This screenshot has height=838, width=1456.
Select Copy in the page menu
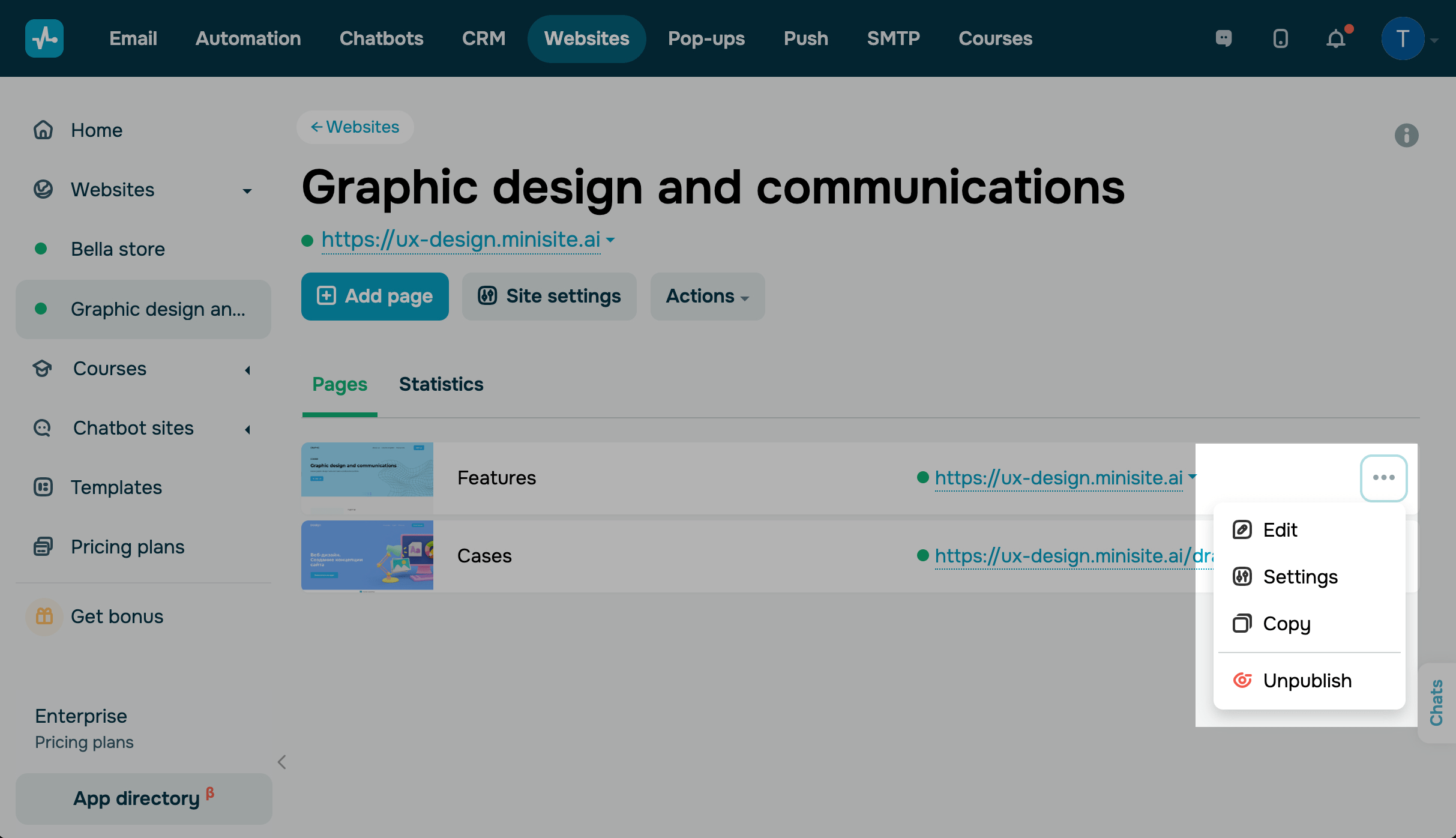(x=1286, y=624)
